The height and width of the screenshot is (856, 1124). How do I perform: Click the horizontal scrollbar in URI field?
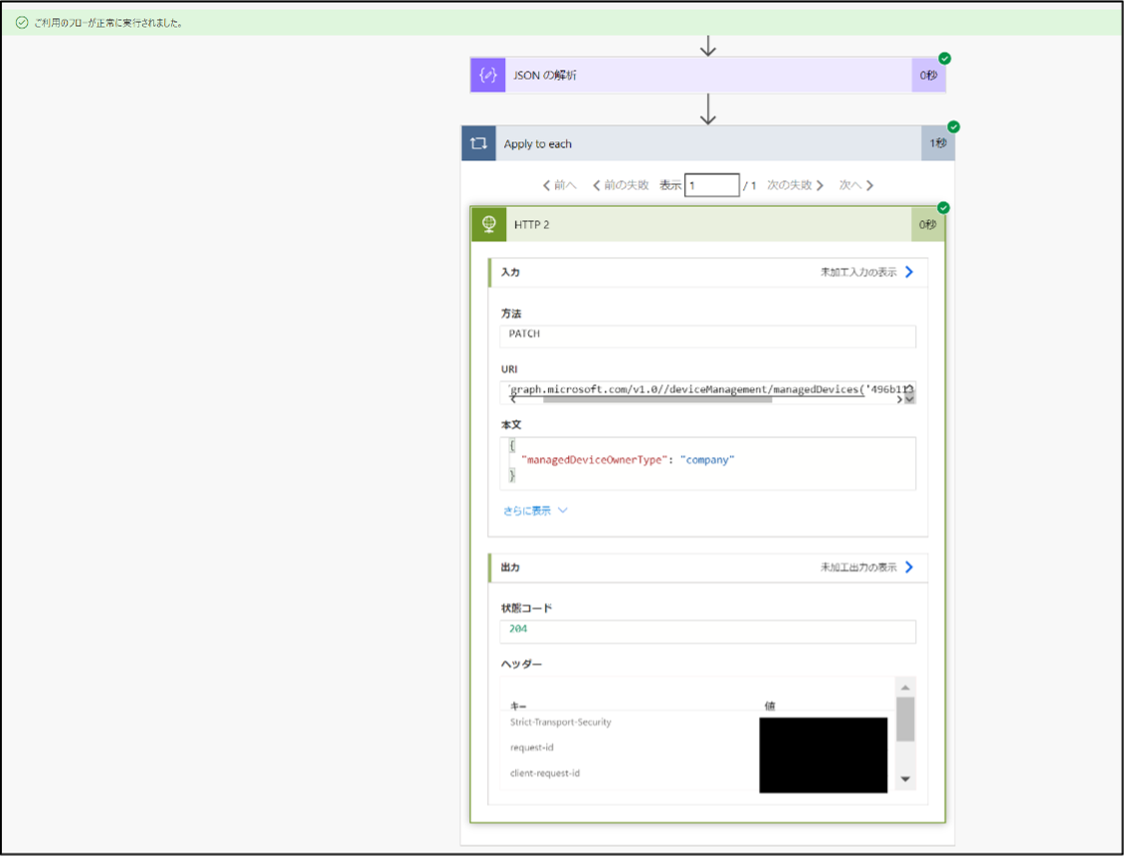pyautogui.click(x=657, y=400)
